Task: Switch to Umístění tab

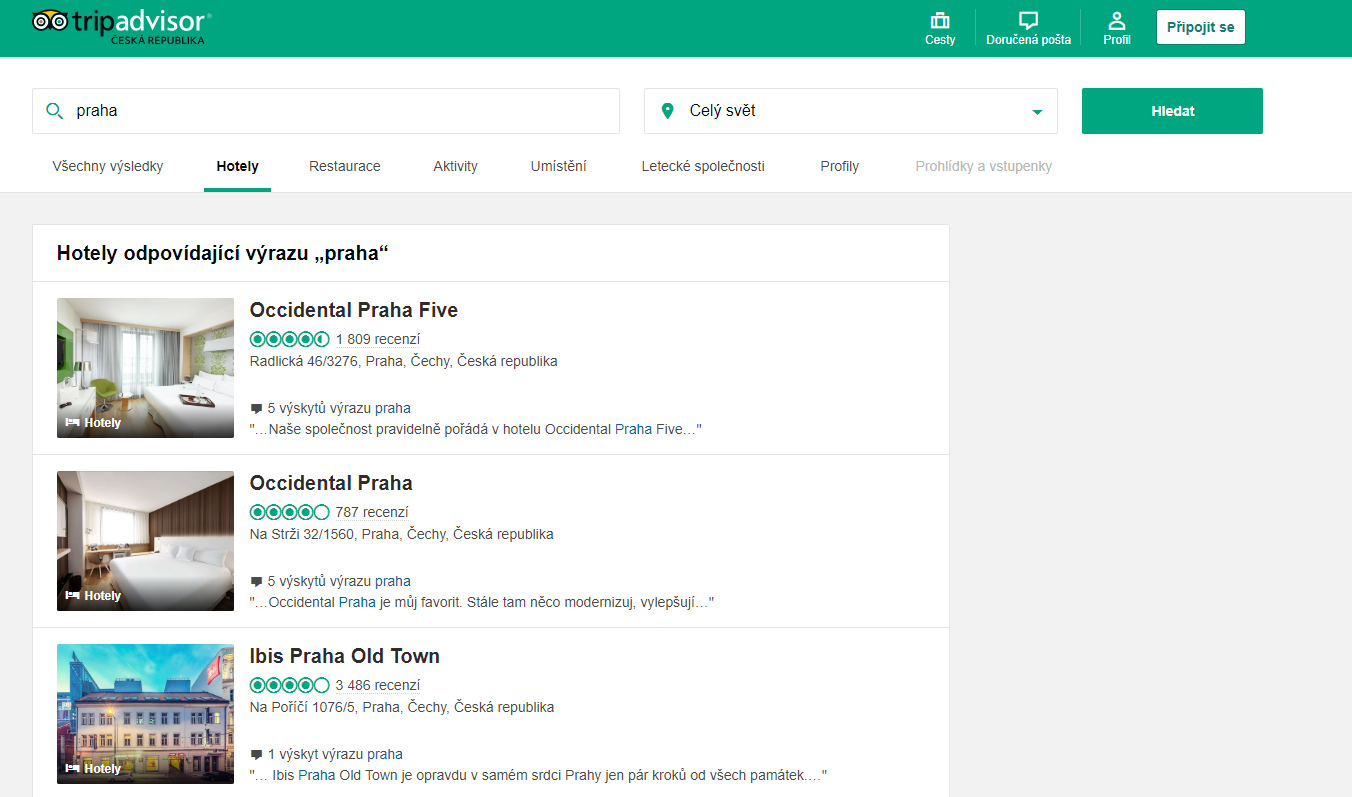Action: click(x=558, y=167)
